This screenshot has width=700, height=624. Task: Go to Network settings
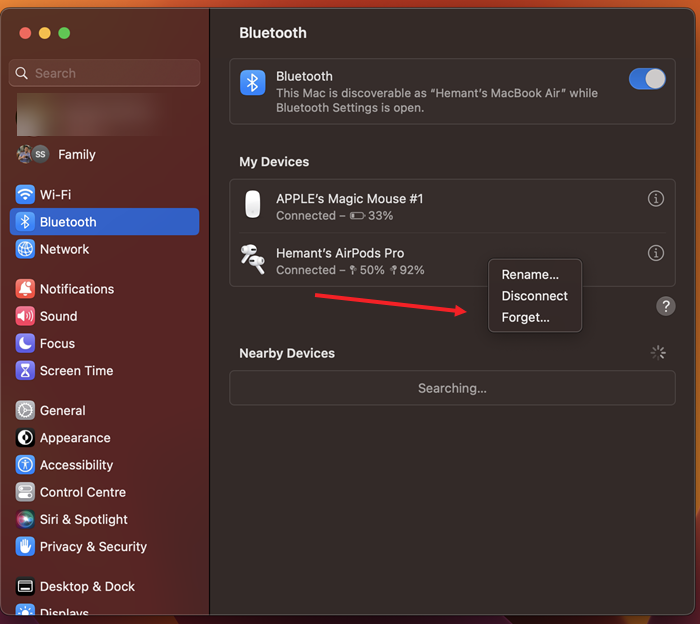[x=104, y=249]
